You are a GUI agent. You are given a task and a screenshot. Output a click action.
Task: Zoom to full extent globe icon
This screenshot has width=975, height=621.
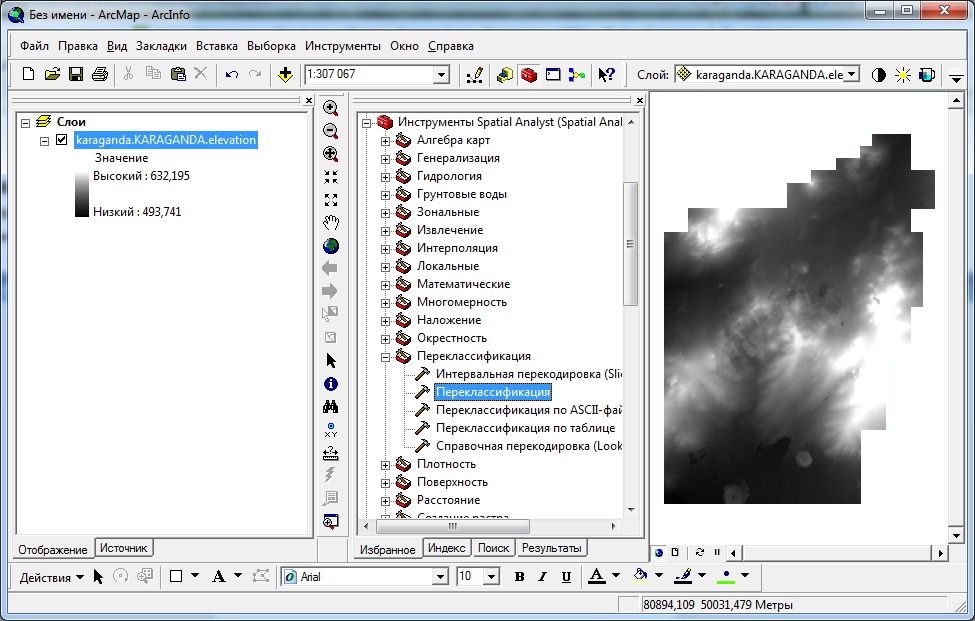tap(331, 246)
